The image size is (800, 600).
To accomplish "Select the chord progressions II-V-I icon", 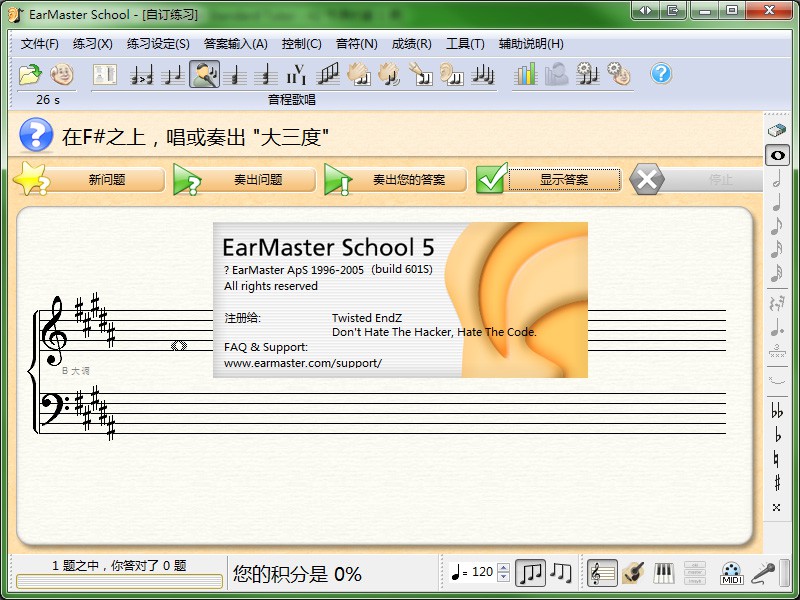I will click(x=296, y=75).
